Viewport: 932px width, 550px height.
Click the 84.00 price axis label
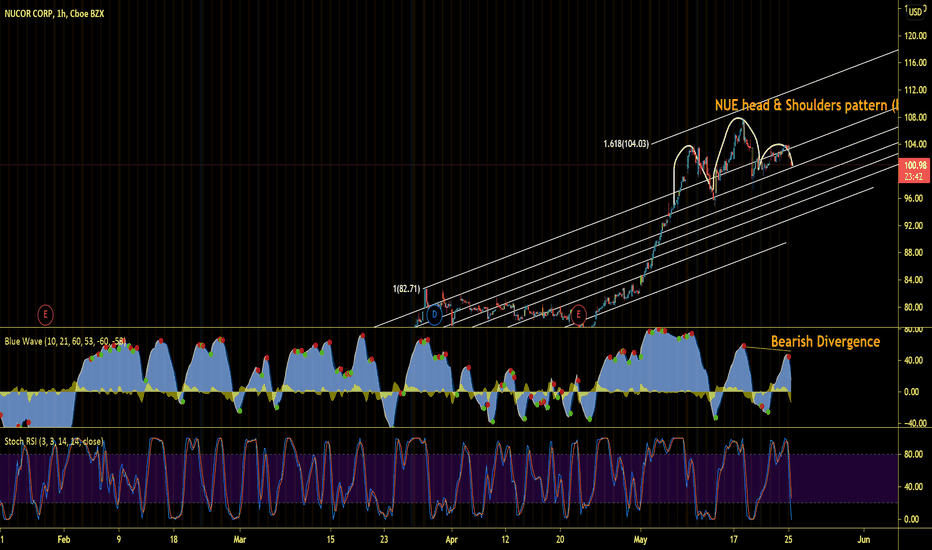[x=914, y=279]
